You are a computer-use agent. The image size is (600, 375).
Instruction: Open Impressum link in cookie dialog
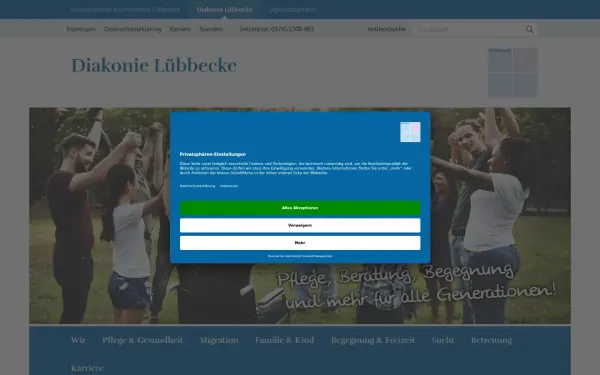tap(229, 186)
